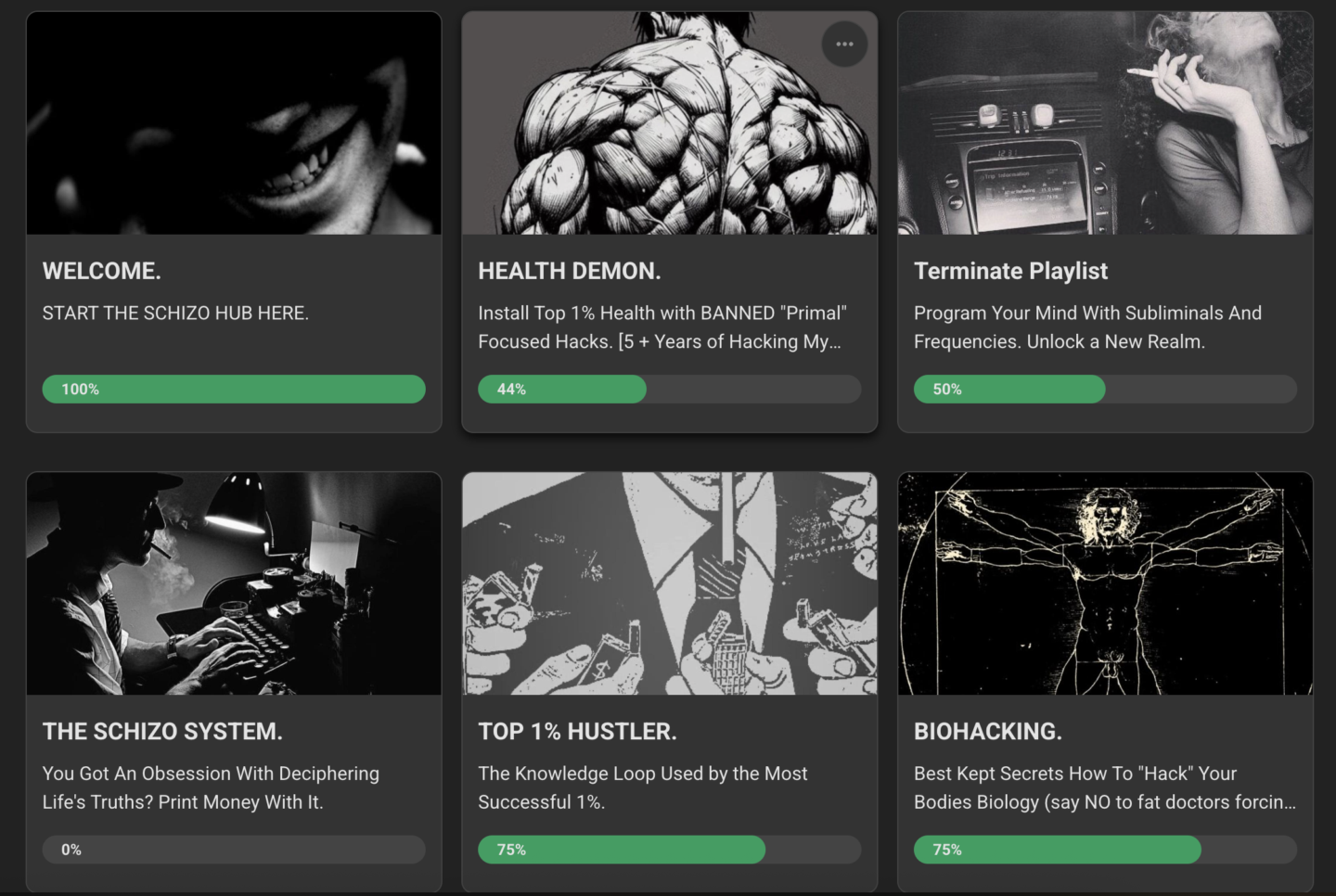Click the 100% progress bar on Welcome
This screenshot has height=896, width=1336.
click(234, 389)
